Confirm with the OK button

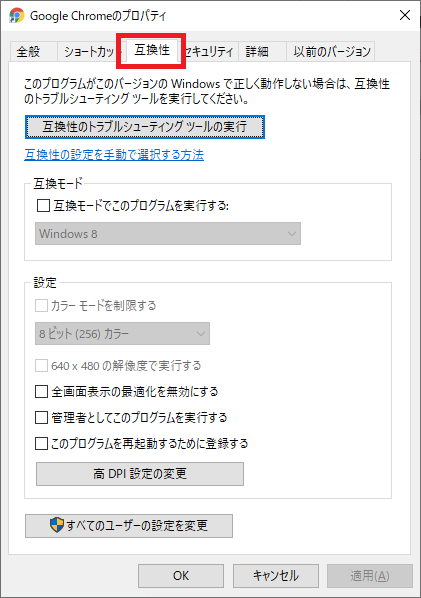tap(181, 575)
